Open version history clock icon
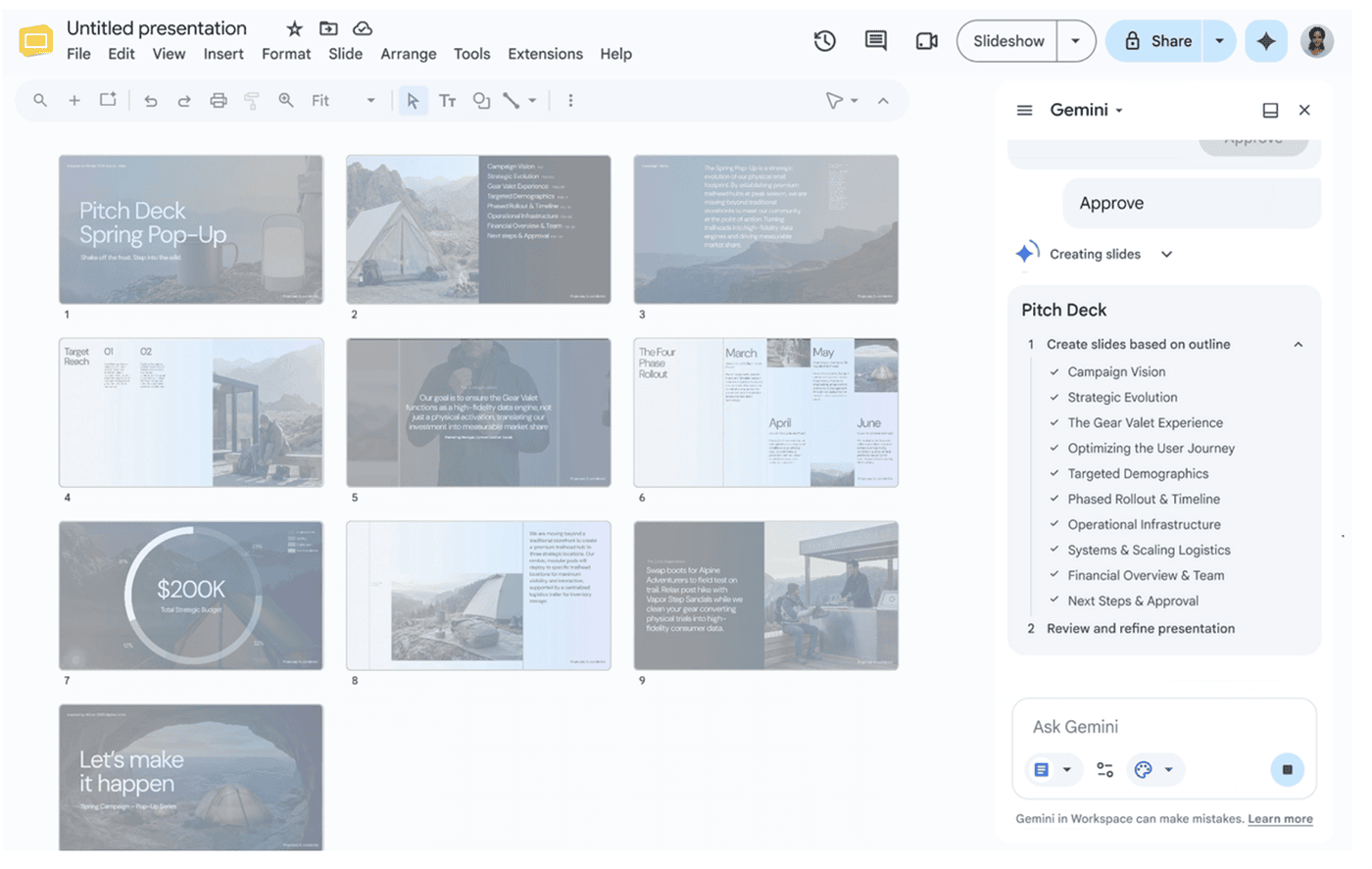Image resolution: width=1372 pixels, height=869 pixels. tap(825, 41)
